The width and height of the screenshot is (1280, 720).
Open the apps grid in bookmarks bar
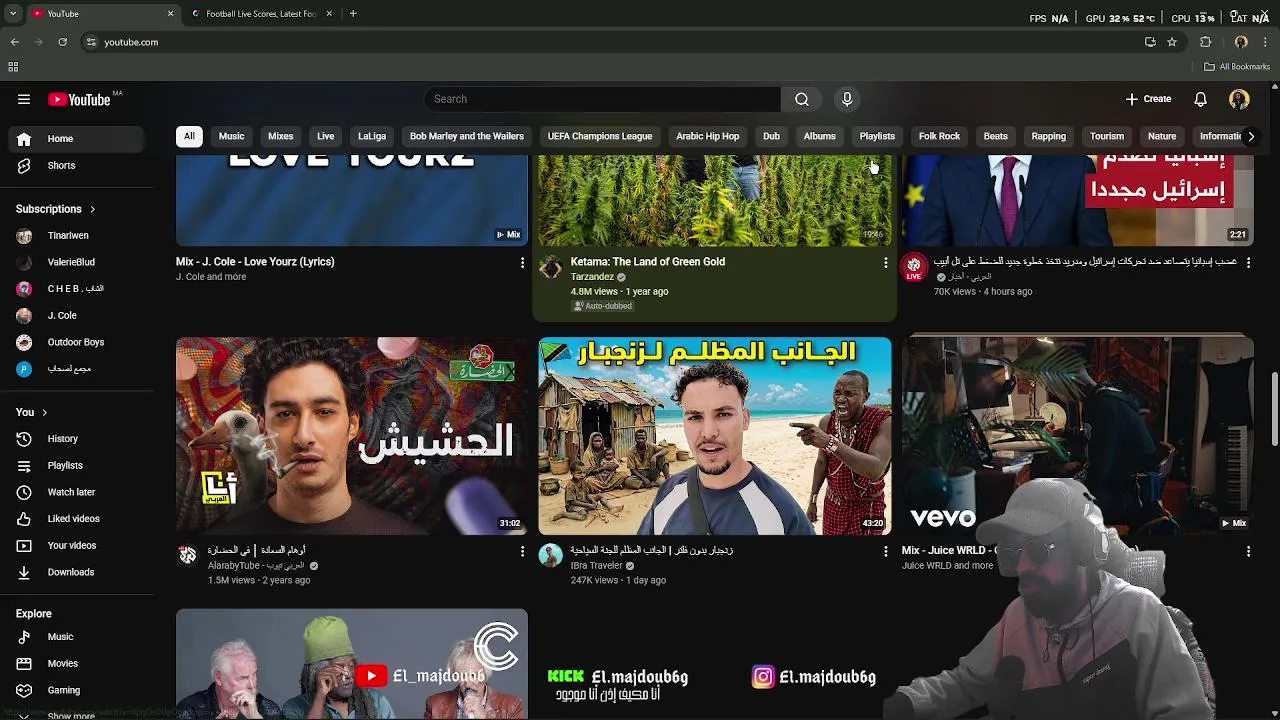(13, 67)
